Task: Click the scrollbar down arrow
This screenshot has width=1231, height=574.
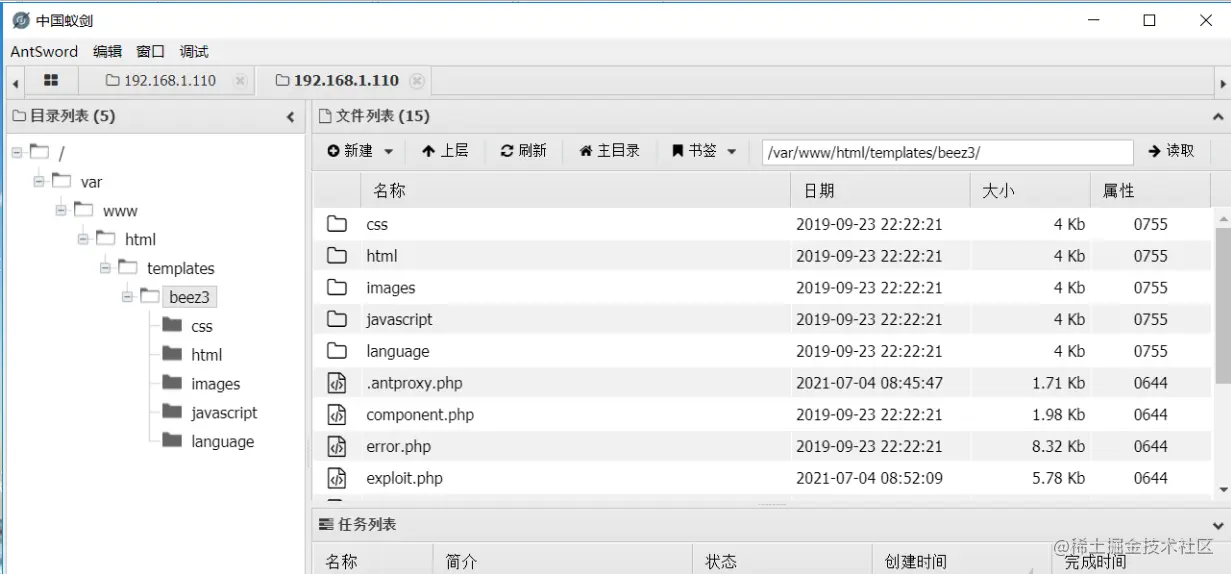Action: (1223, 490)
